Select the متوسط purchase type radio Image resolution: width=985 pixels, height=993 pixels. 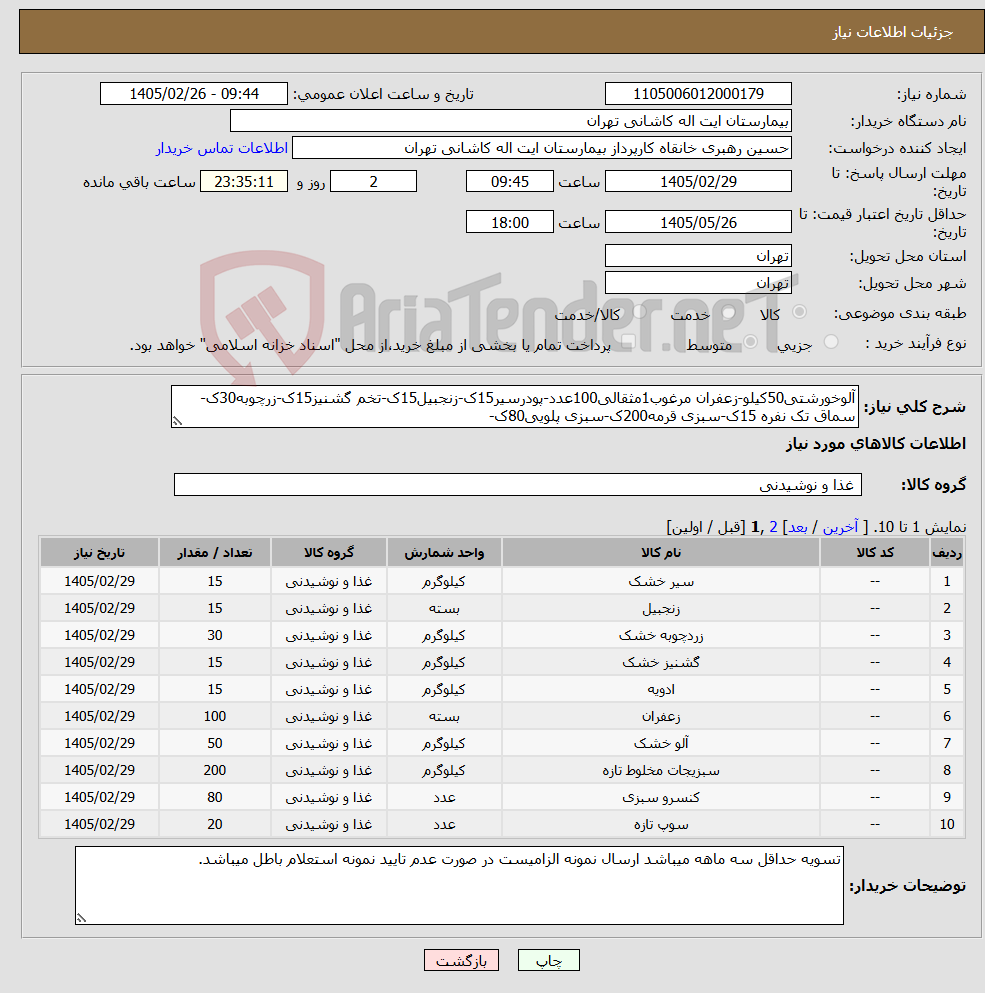(751, 342)
